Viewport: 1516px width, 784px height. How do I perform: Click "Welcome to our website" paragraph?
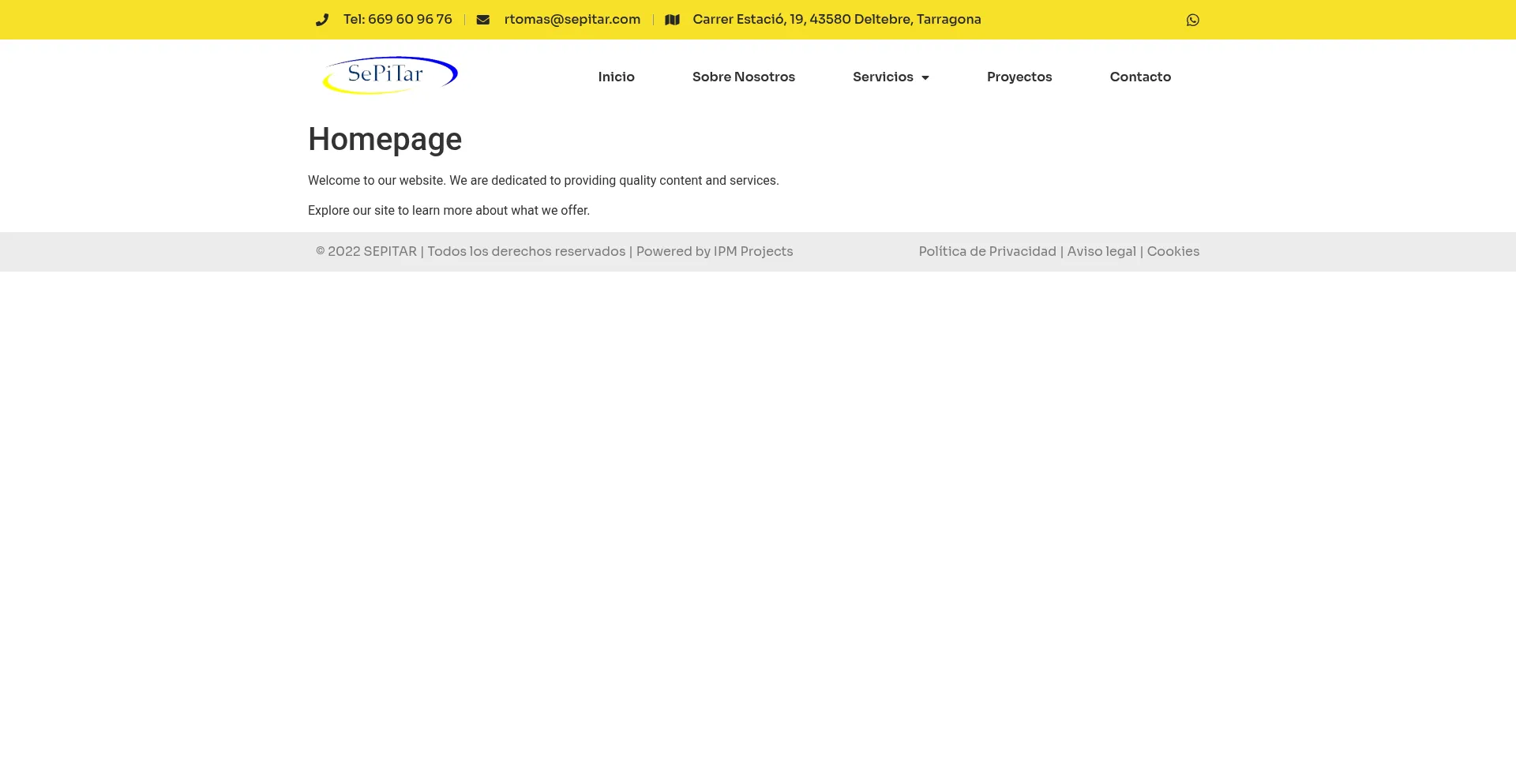(x=543, y=180)
